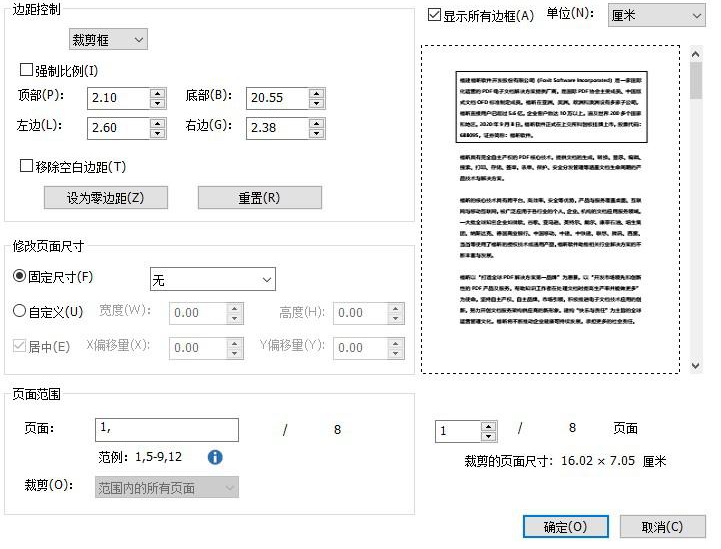Confirm with the 确定(O) button
Viewport: 721px width, 549px height.
(566, 526)
